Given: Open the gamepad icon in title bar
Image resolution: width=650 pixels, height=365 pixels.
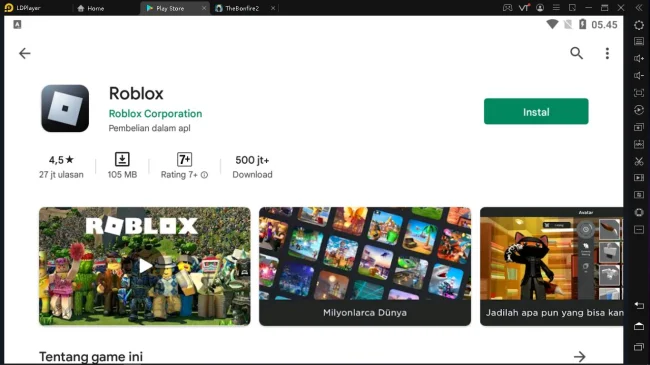Looking at the screenshot, I should [507, 8].
